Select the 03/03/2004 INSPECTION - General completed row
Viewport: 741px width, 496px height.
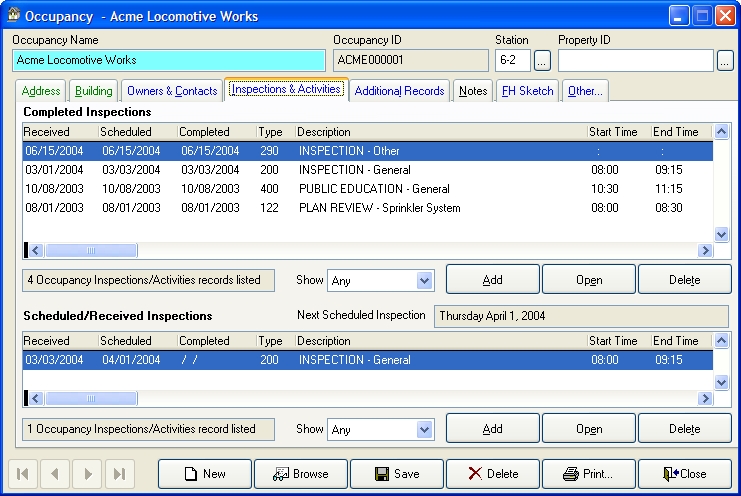coord(368,170)
